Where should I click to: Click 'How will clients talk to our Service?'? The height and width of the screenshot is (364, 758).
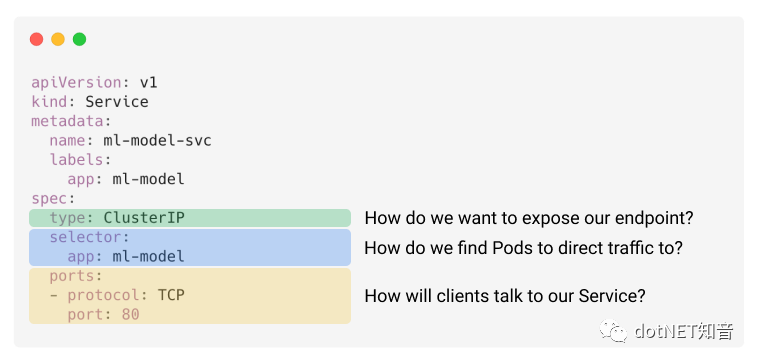coord(505,296)
